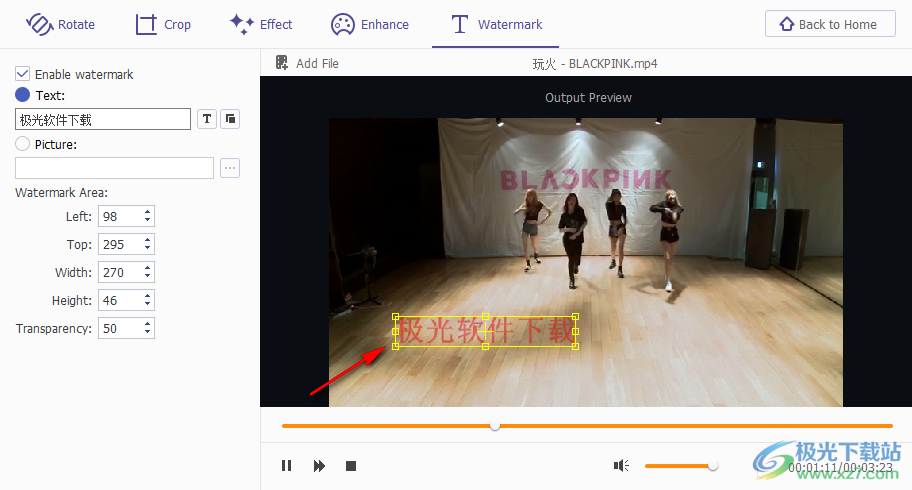Image resolution: width=912 pixels, height=490 pixels.
Task: Click the watermark text box in preview
Action: click(x=486, y=331)
